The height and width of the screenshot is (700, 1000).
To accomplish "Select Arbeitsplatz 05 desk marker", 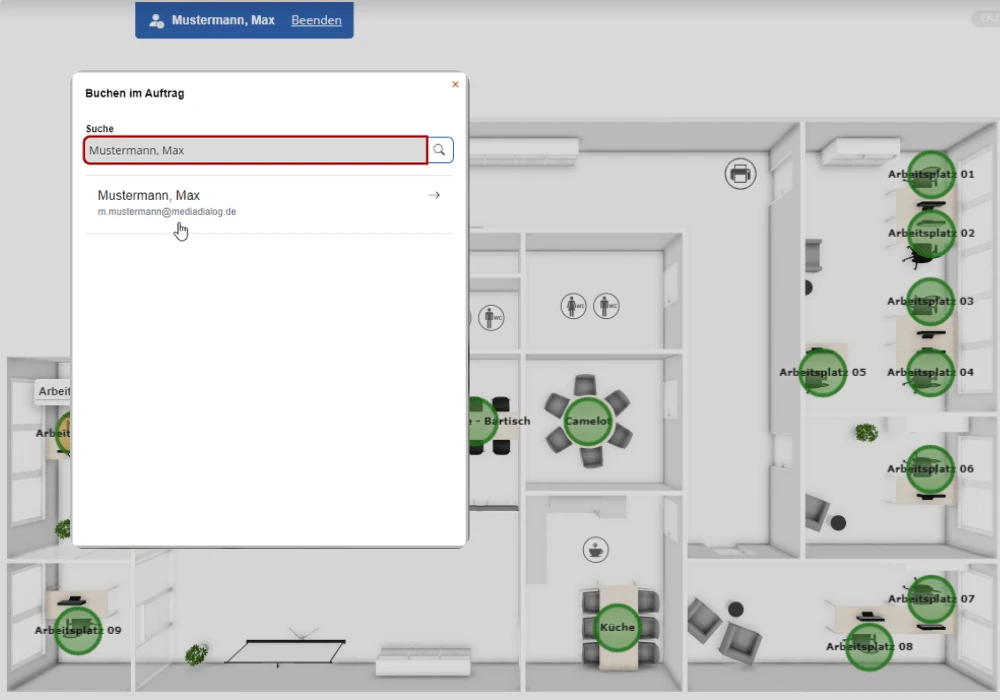I will [x=823, y=372].
